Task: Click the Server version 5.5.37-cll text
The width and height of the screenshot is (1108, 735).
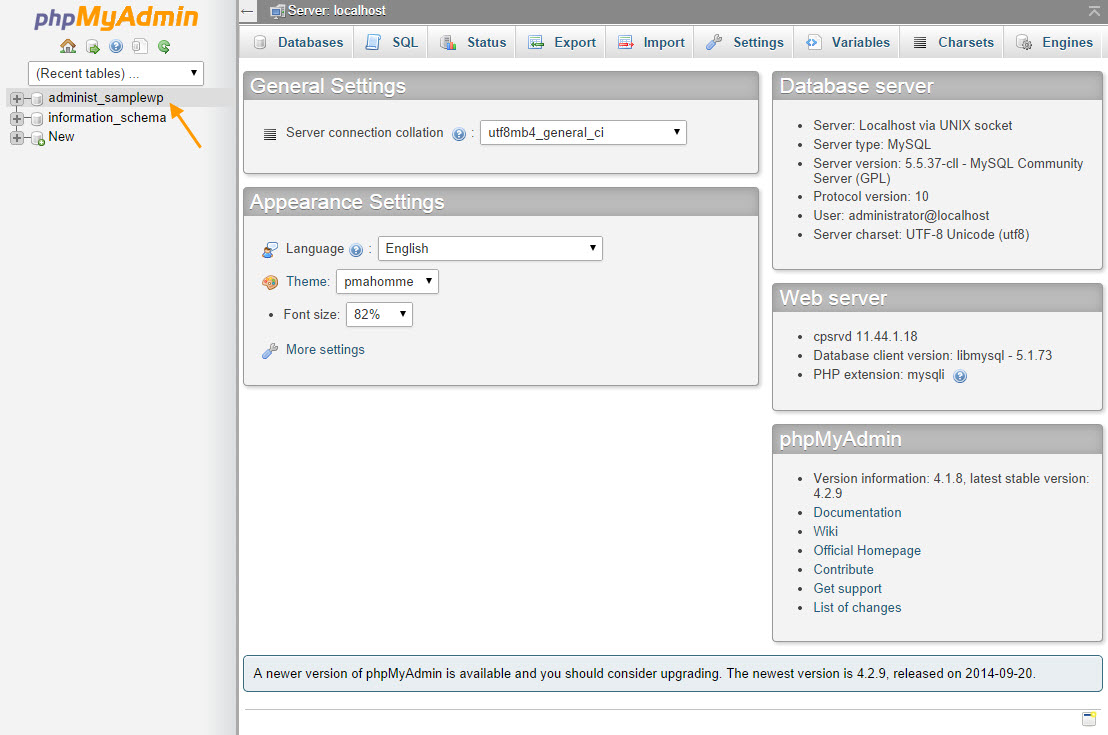Action: [948, 171]
